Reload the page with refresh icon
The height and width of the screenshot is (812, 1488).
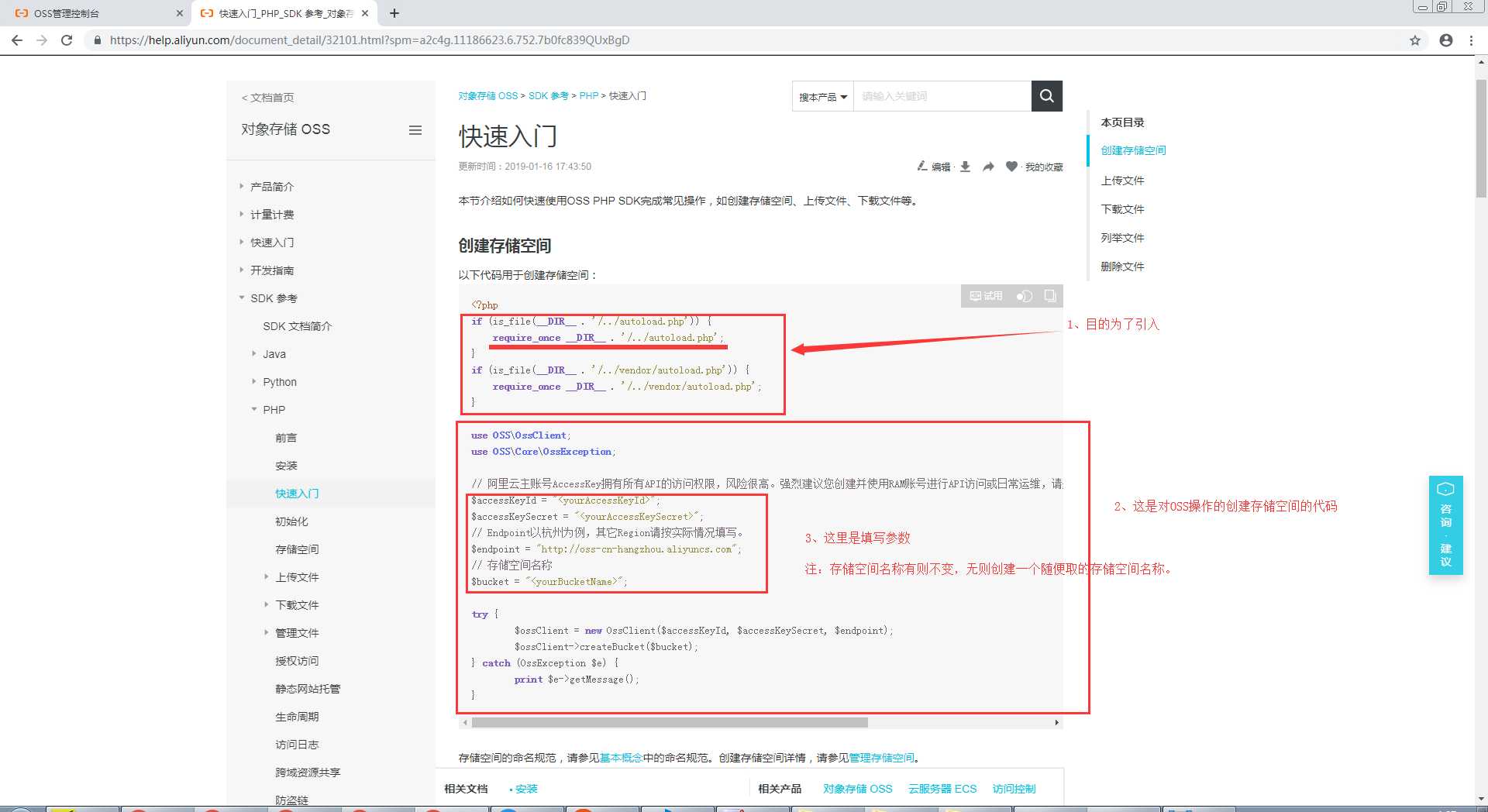[67, 40]
